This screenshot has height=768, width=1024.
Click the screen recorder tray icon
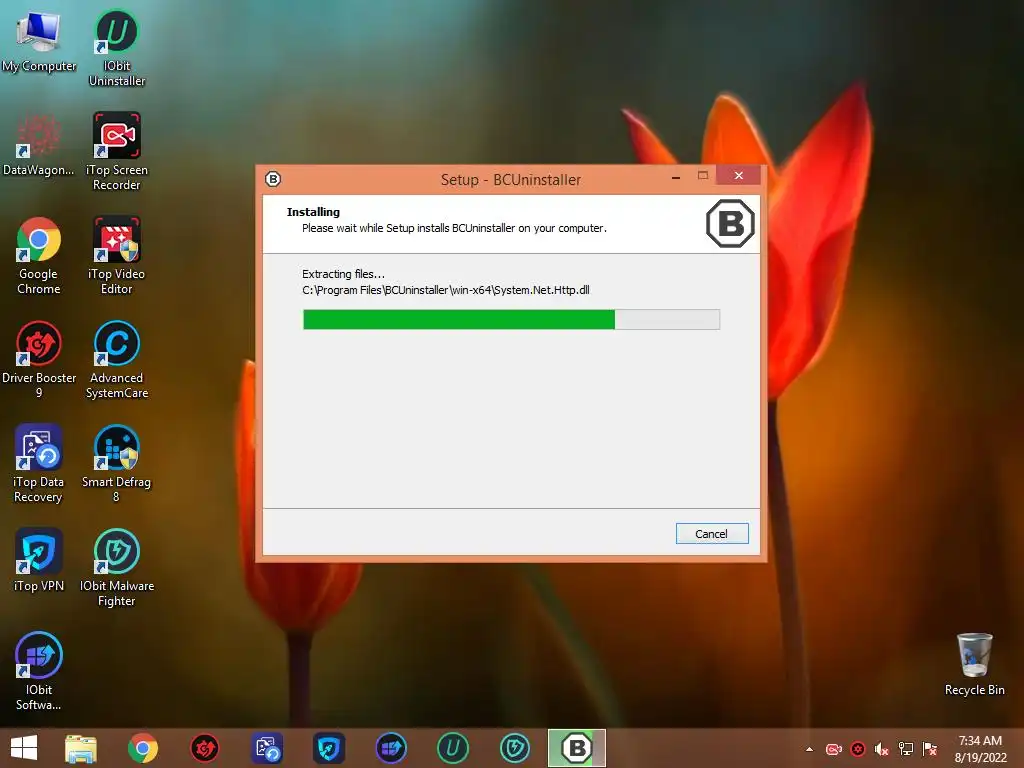(x=834, y=749)
